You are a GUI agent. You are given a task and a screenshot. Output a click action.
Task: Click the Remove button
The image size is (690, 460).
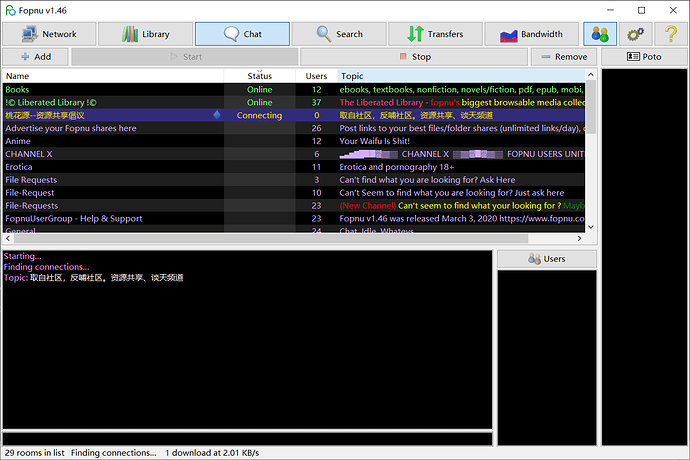564,57
